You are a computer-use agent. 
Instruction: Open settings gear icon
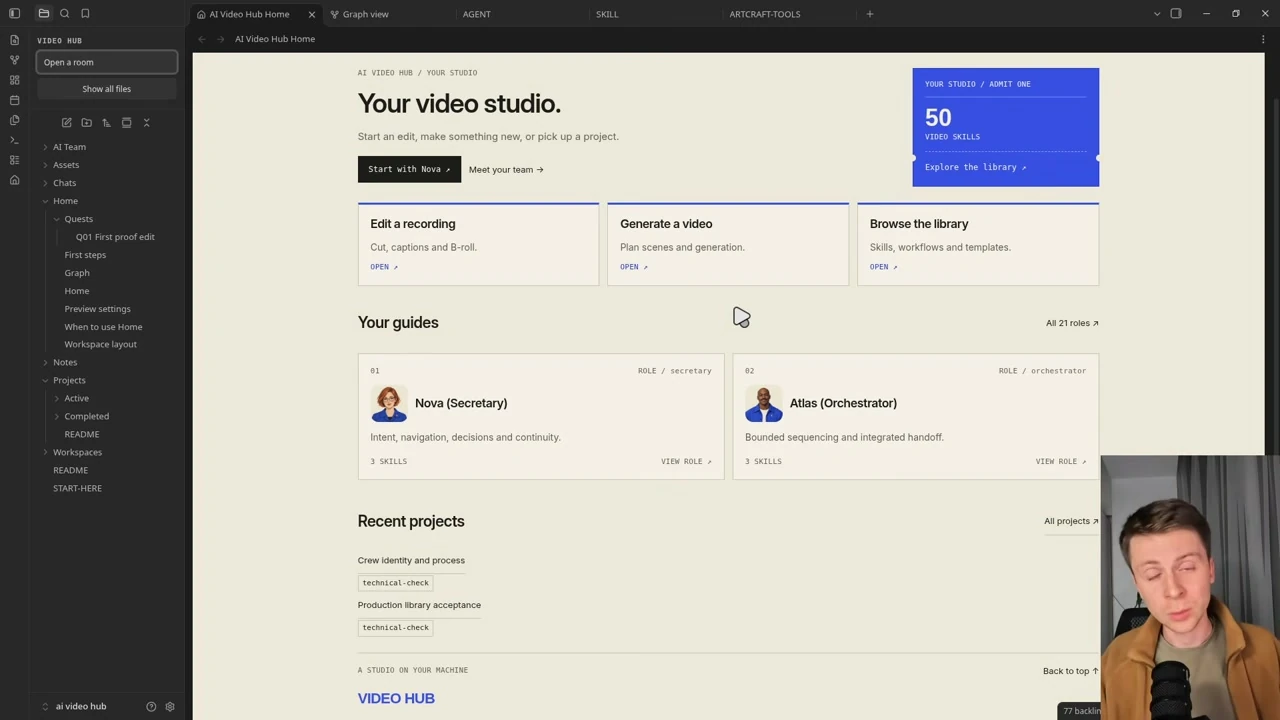(x=170, y=706)
